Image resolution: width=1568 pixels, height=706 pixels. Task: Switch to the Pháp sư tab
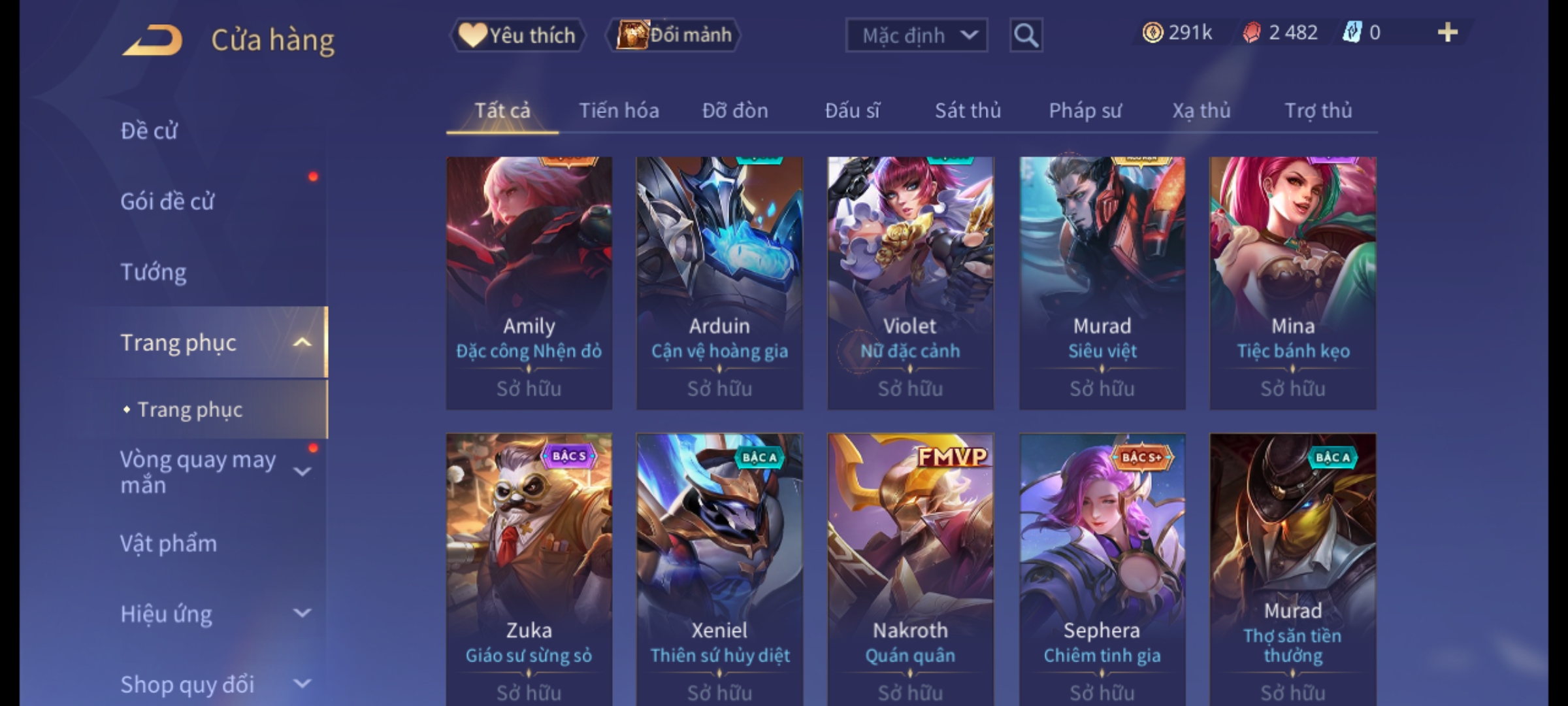tap(1085, 110)
